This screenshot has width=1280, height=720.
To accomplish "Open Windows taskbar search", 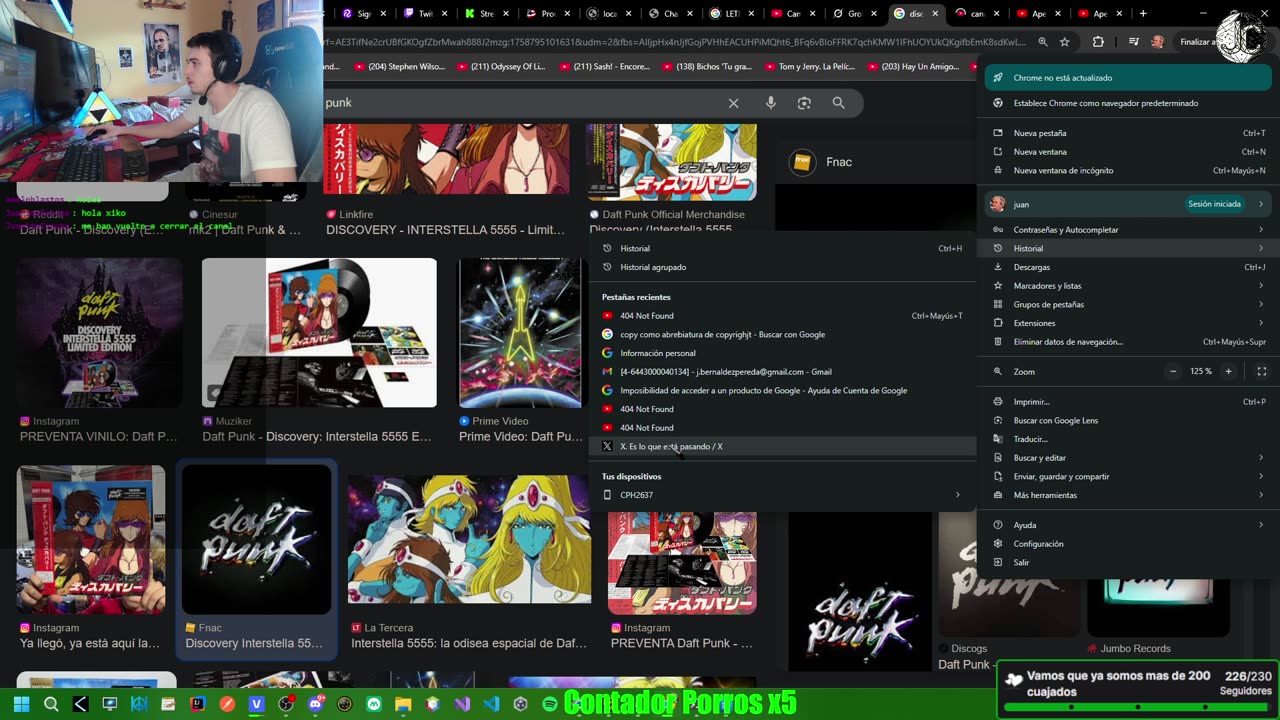I will (51, 704).
